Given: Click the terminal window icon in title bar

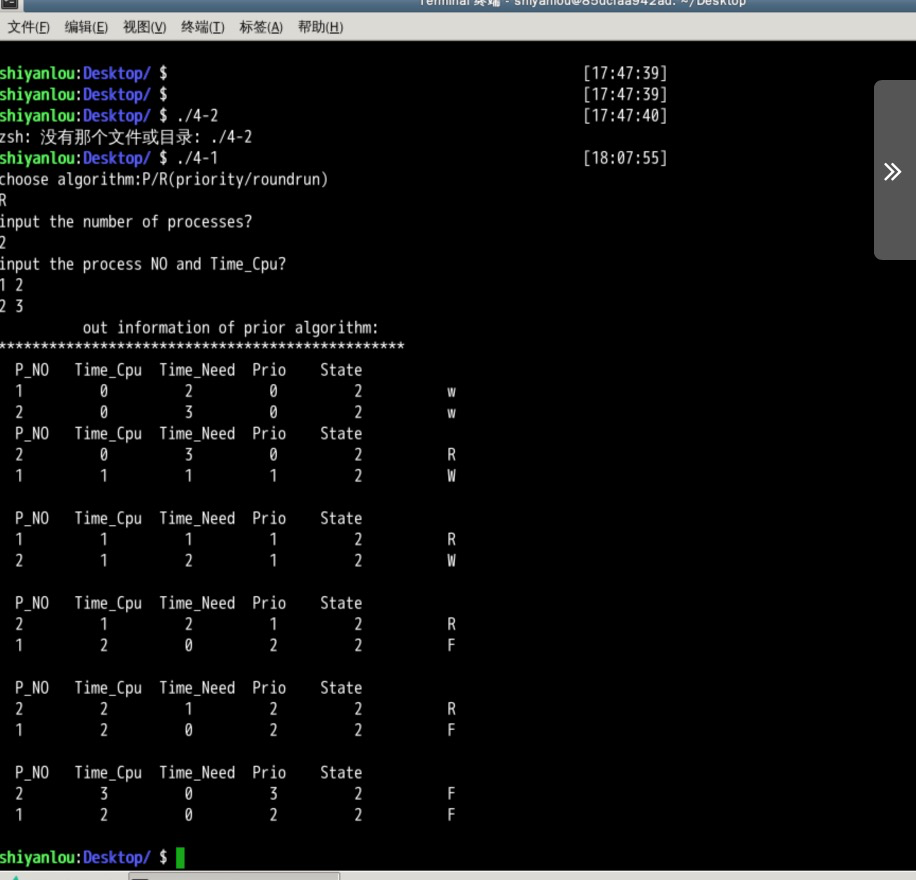Looking at the screenshot, I should [x=8, y=3].
